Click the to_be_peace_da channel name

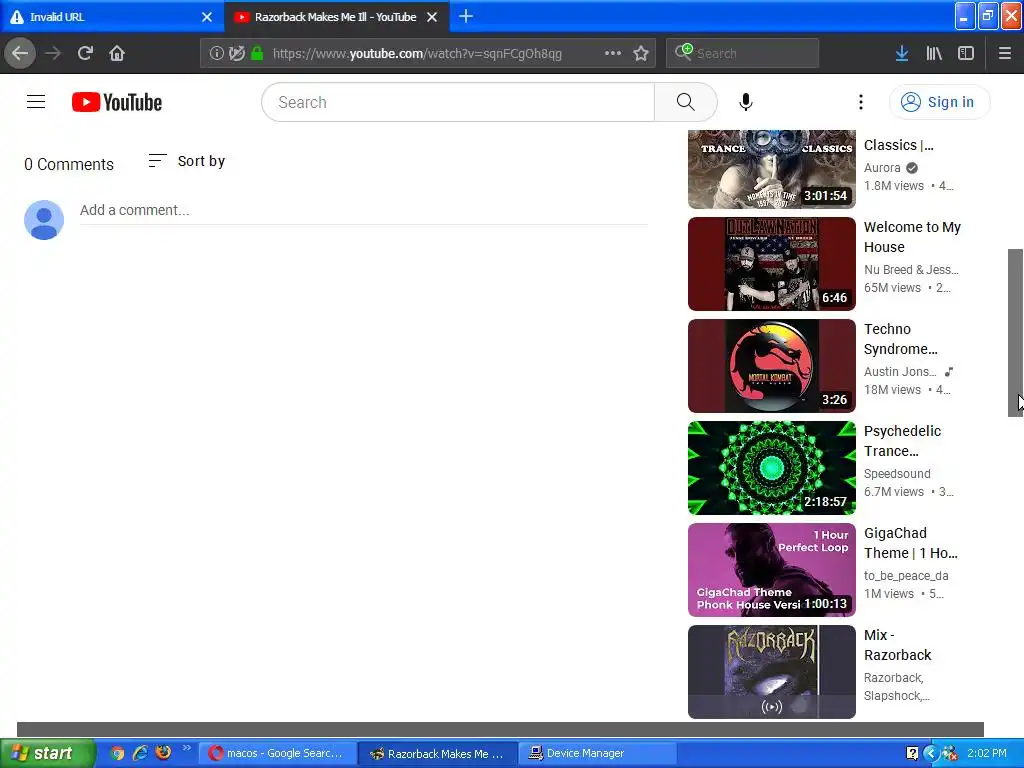(x=906, y=575)
